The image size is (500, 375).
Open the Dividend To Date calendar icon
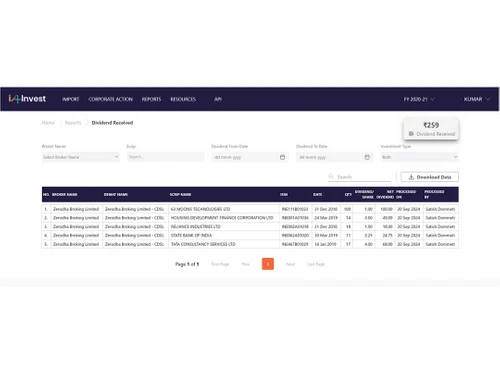click(367, 157)
